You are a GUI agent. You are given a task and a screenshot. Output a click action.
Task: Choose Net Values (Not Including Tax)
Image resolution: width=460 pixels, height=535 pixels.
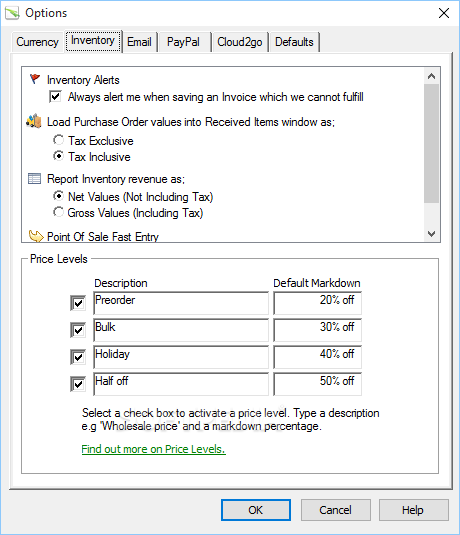pyautogui.click(x=58, y=196)
